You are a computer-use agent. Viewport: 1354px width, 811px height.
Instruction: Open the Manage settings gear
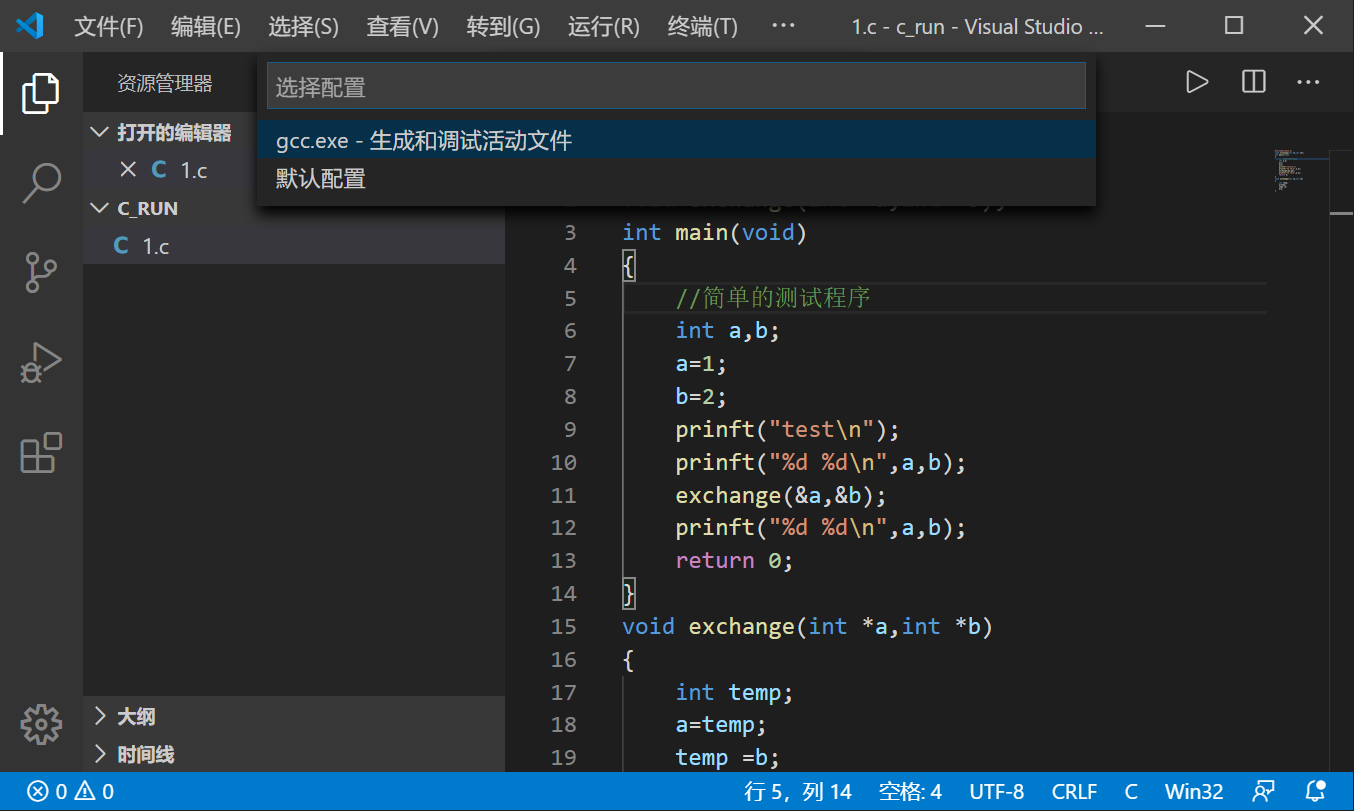(40, 724)
